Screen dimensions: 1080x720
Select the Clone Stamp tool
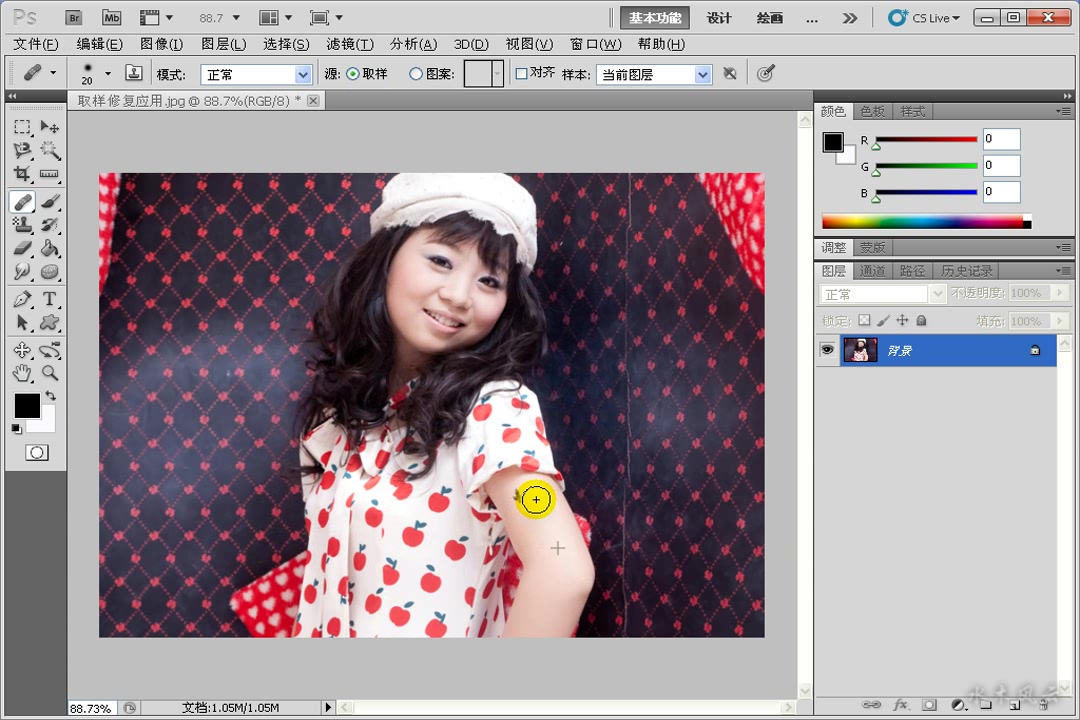[22, 225]
